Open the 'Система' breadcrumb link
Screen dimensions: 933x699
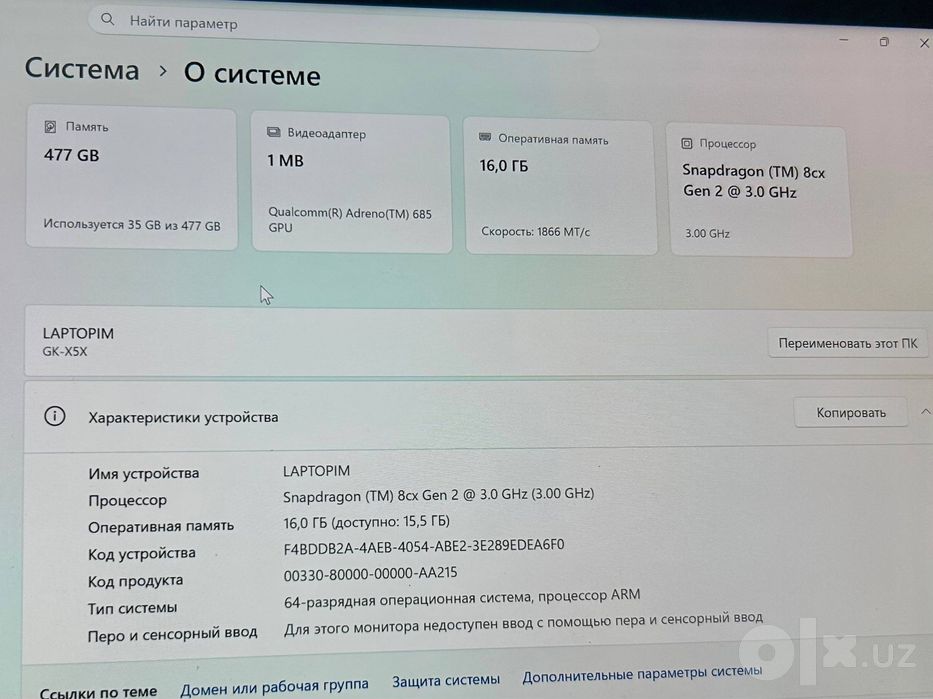pyautogui.click(x=82, y=69)
